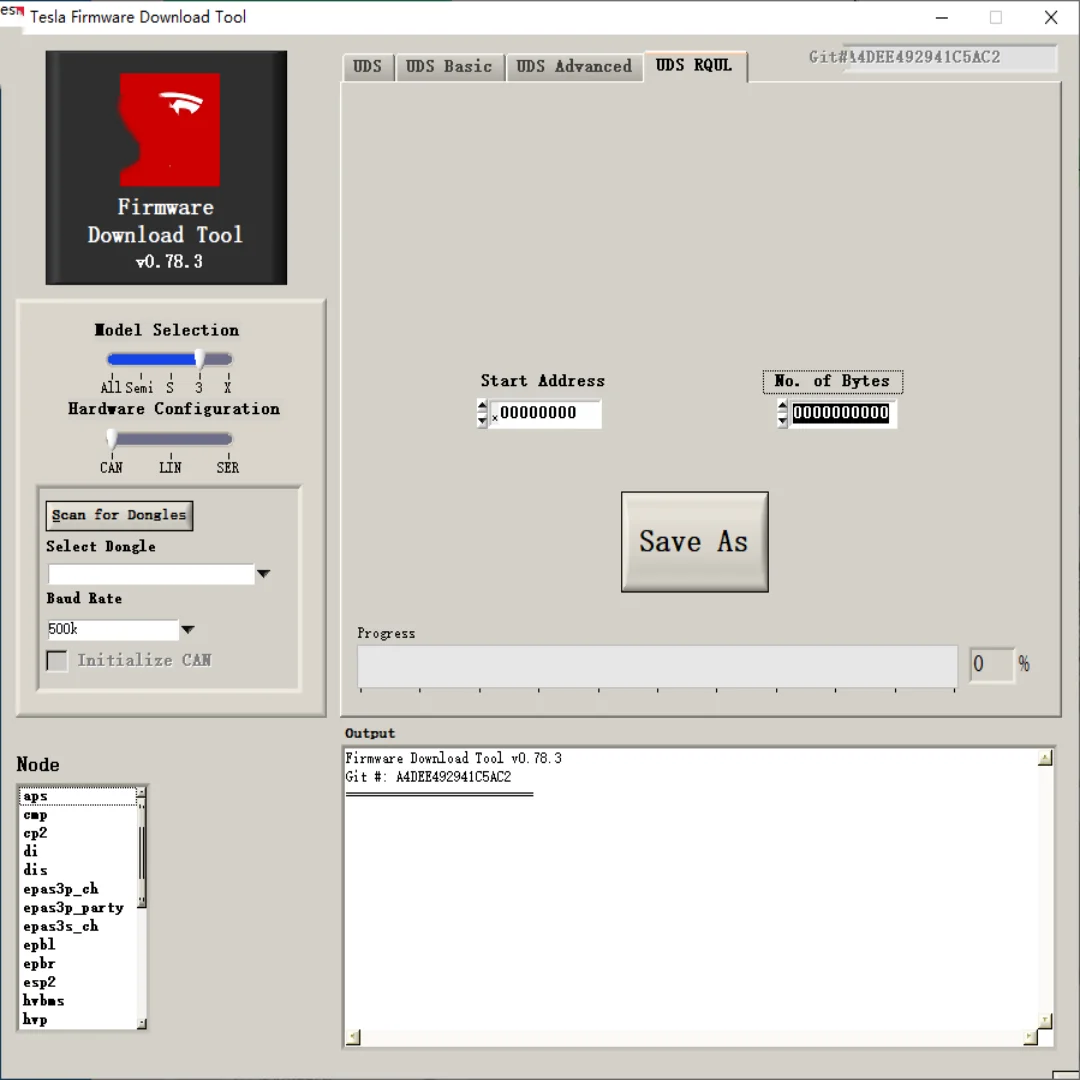Viewport: 1080px width, 1080px height.
Task: Click Node list scroll-down arrow
Action: tap(141, 1024)
